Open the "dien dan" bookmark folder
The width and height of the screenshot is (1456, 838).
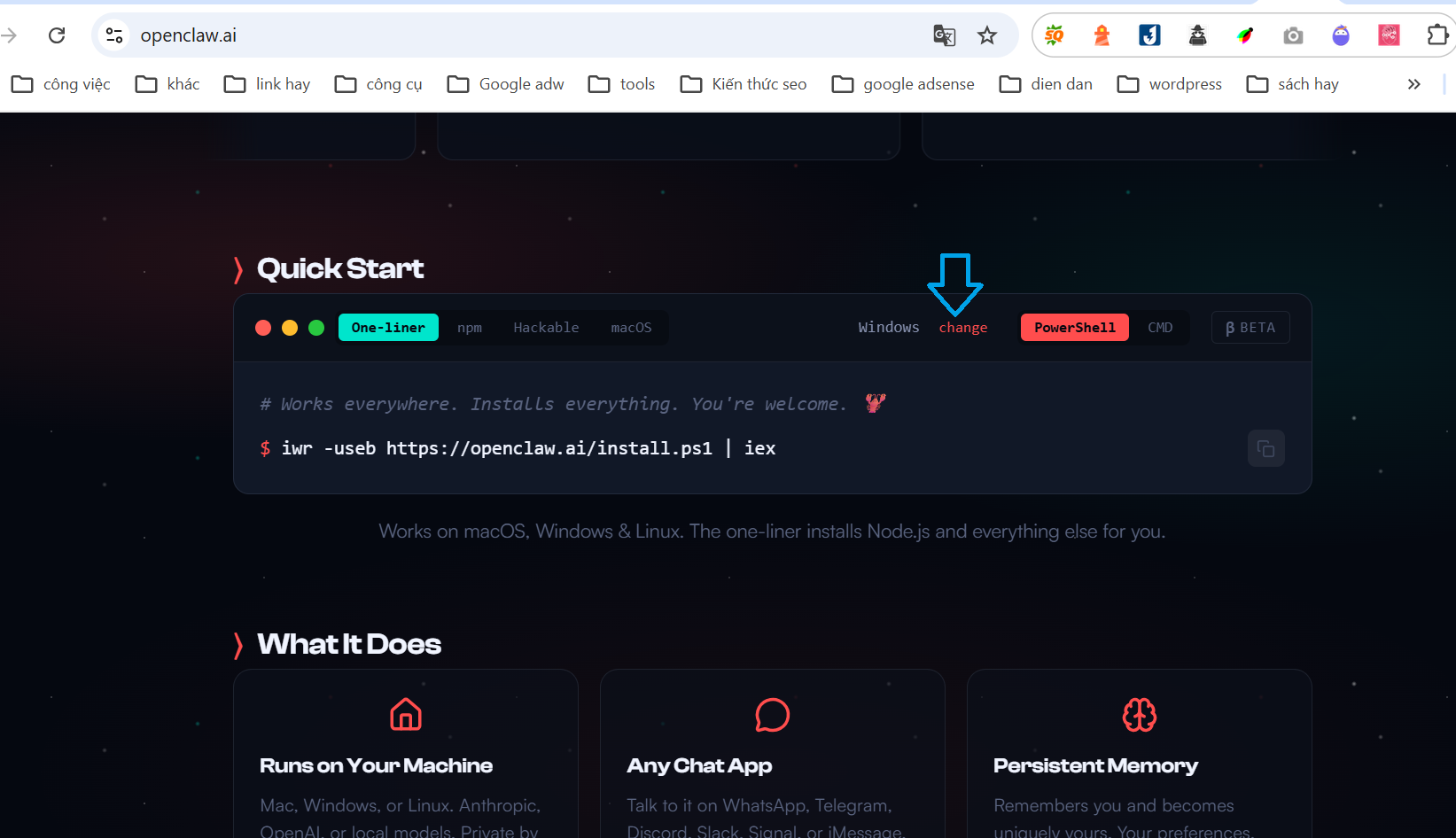(x=1046, y=84)
